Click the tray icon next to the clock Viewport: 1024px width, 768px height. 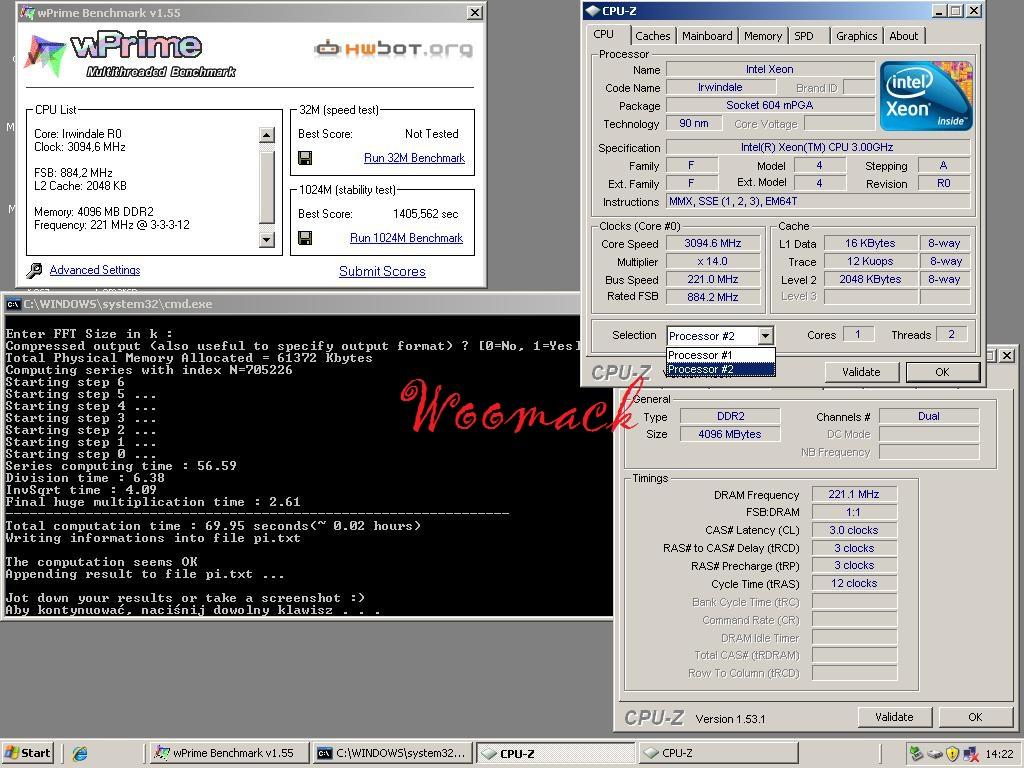click(x=970, y=753)
